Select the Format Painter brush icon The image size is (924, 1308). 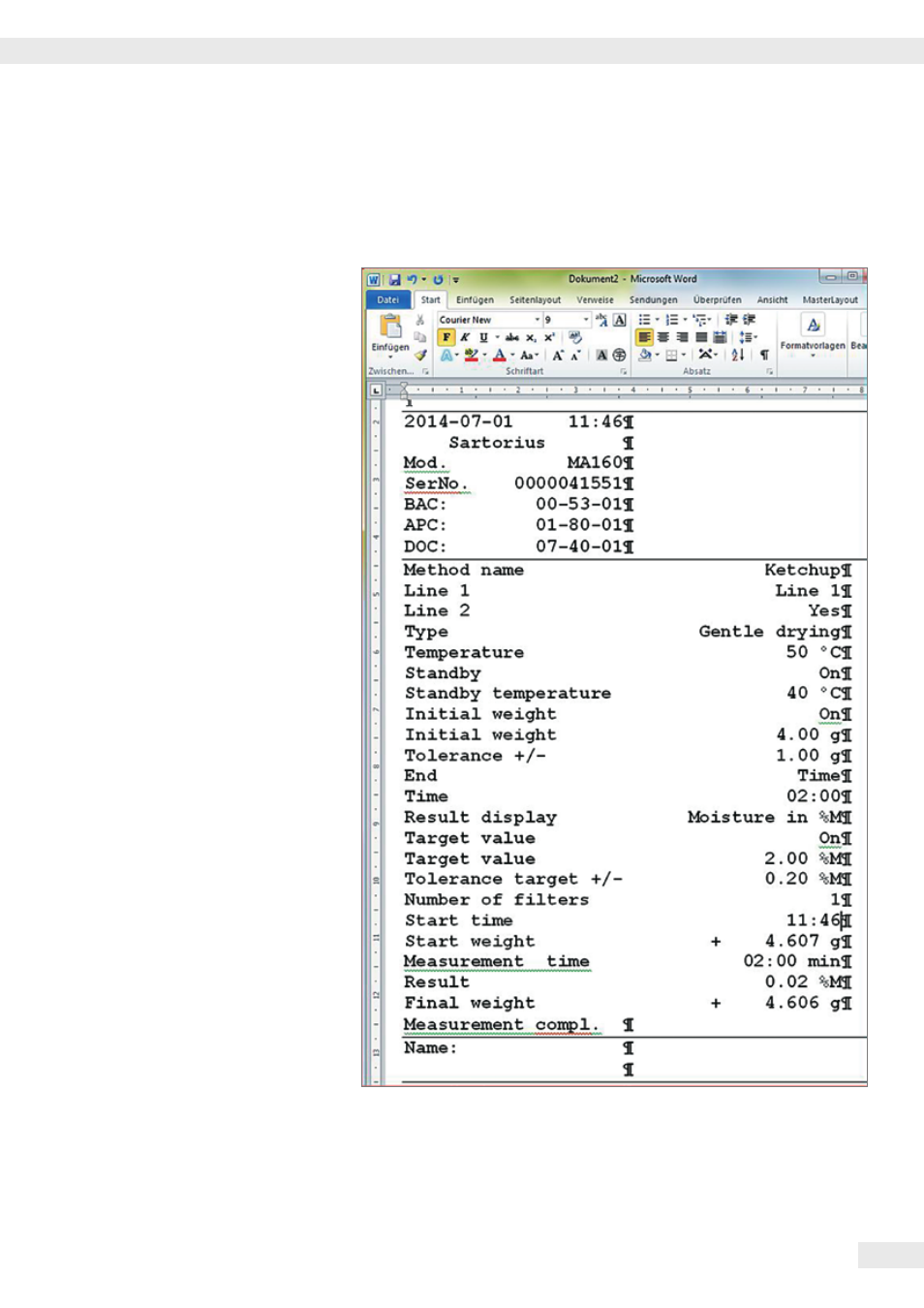coord(420,355)
